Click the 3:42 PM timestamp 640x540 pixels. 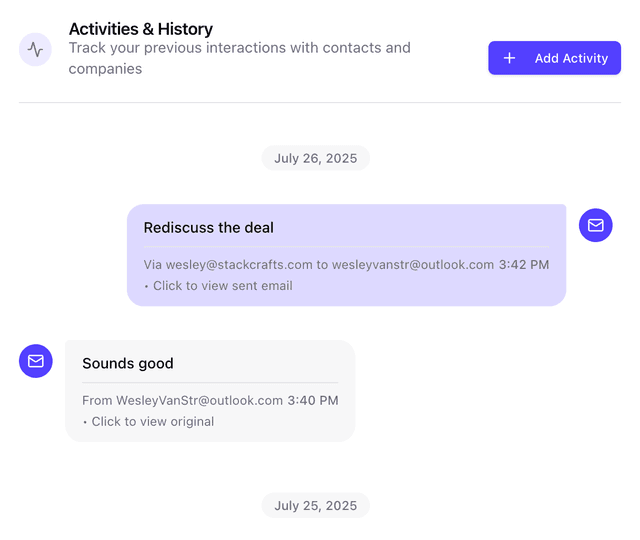524,265
